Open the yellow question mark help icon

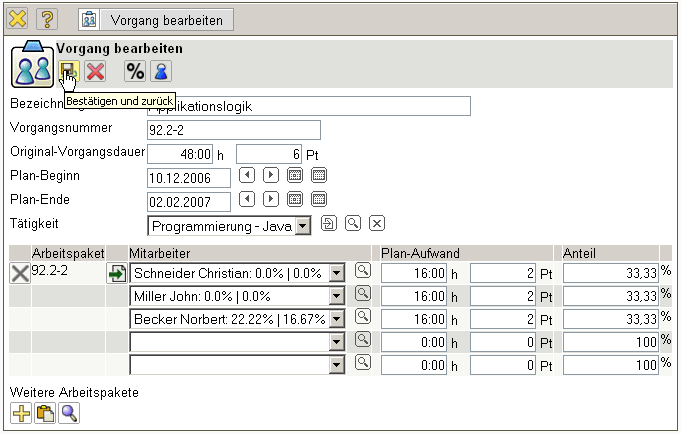pyautogui.click(x=47, y=19)
